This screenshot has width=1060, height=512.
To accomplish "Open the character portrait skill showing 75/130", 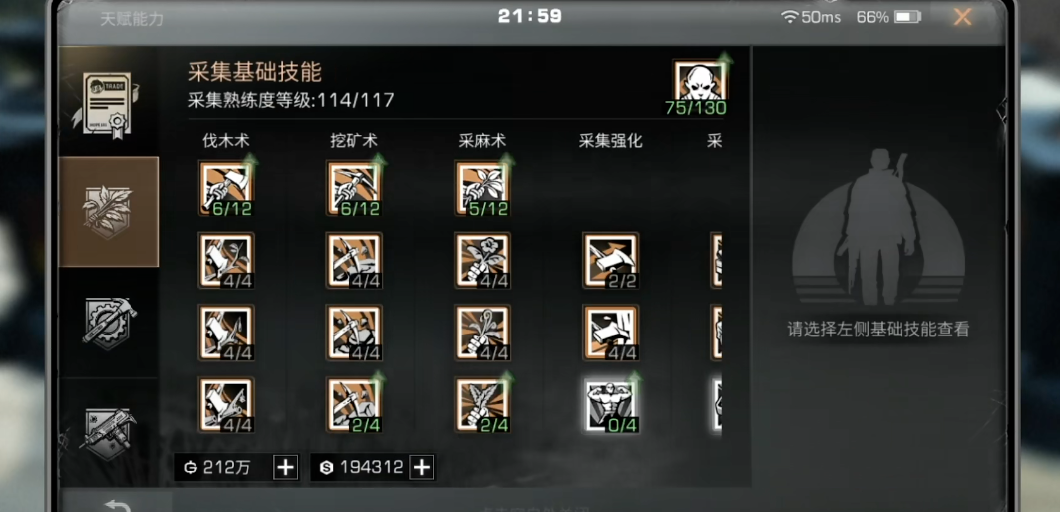I will [x=700, y=87].
